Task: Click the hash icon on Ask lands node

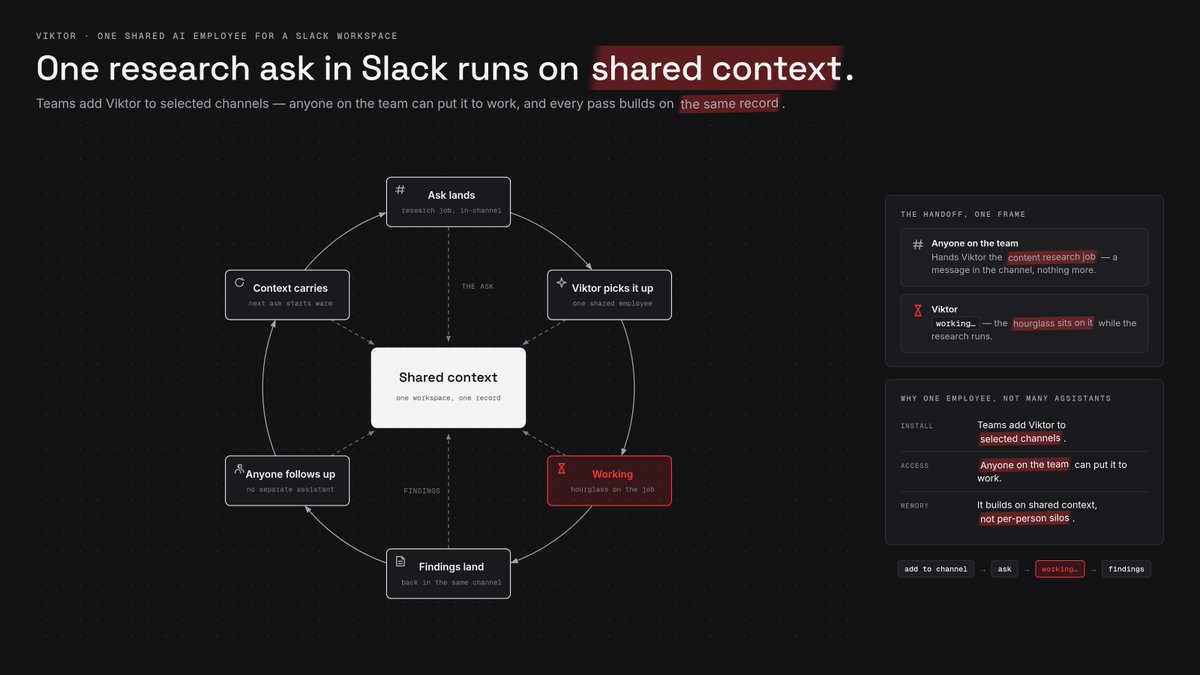Action: (x=400, y=190)
